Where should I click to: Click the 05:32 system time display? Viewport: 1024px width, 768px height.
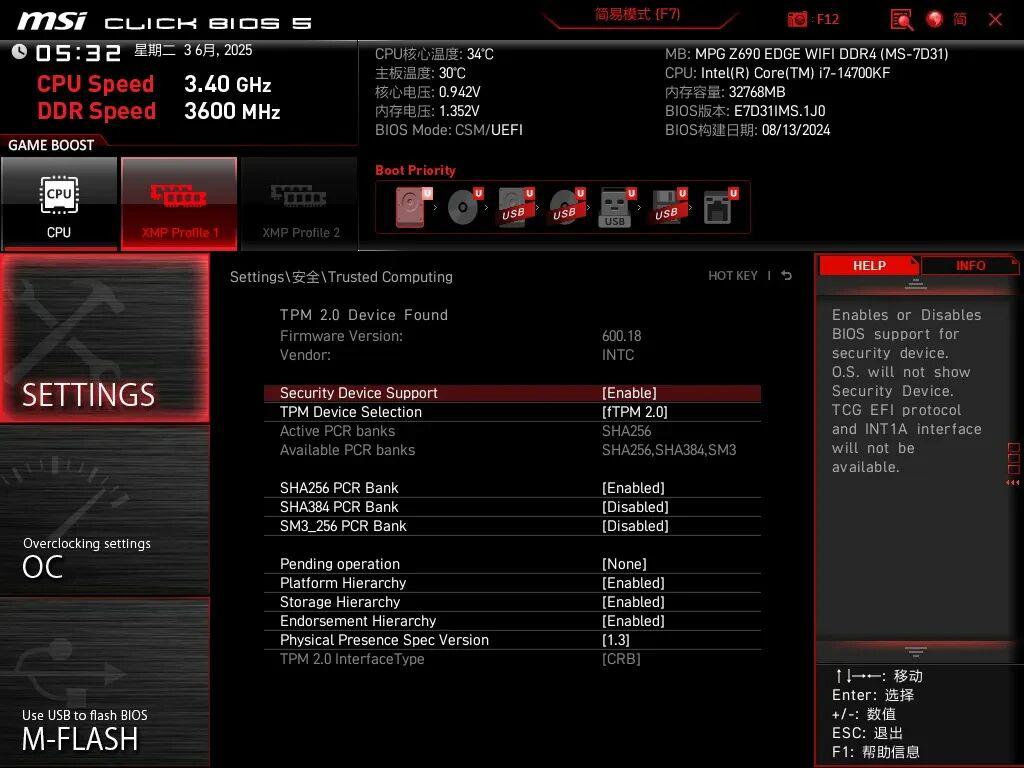[78, 53]
